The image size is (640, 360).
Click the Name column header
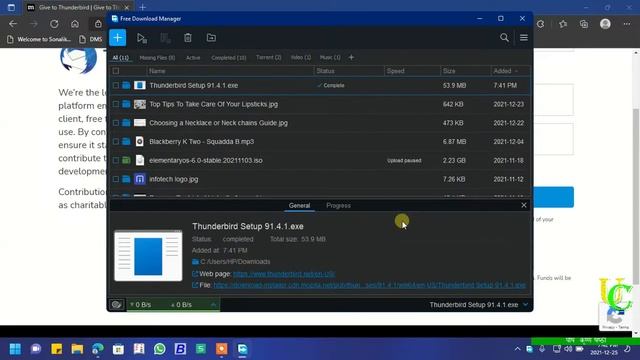tap(231, 71)
